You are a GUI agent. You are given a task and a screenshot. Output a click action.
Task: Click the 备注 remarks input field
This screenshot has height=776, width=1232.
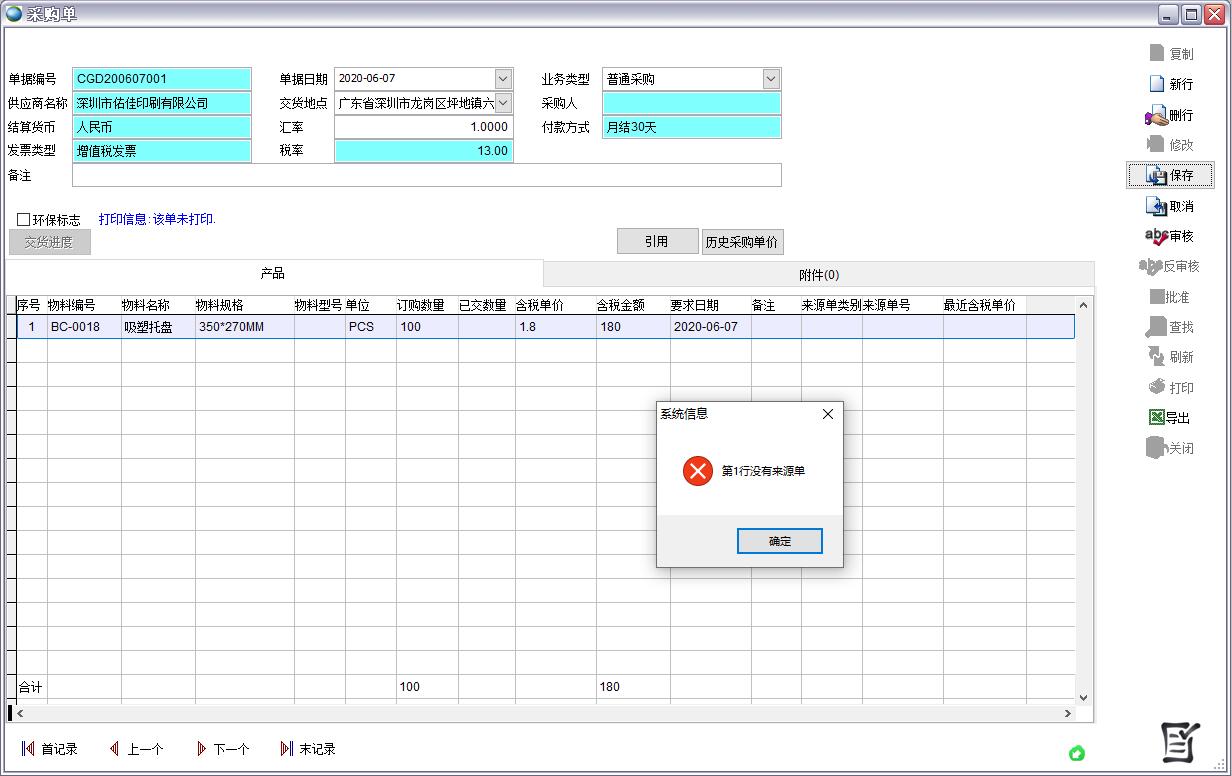tap(426, 176)
